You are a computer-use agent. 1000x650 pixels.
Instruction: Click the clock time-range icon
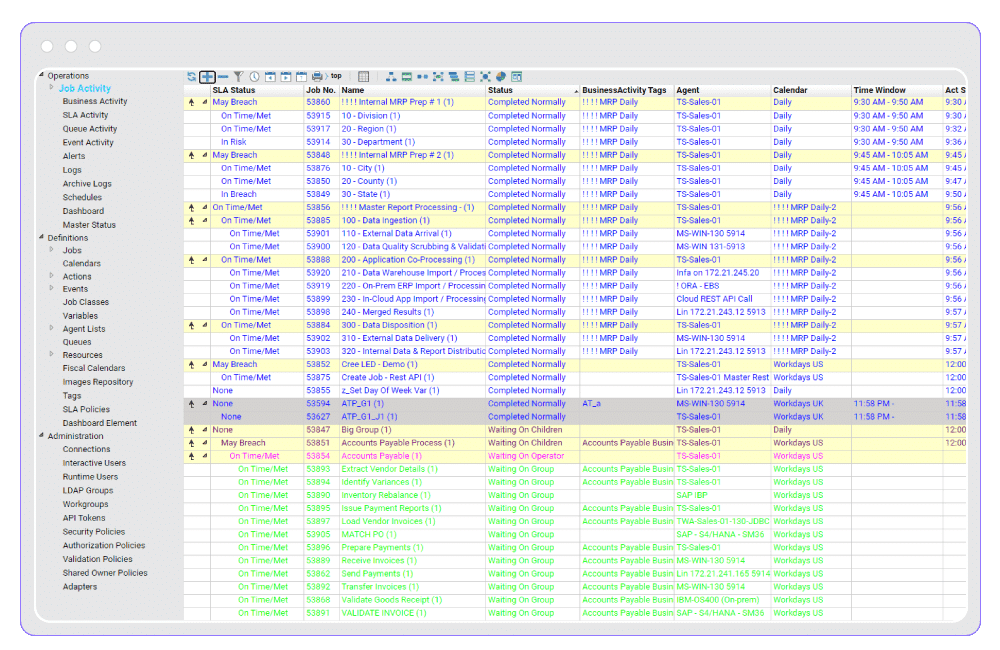tap(255, 76)
